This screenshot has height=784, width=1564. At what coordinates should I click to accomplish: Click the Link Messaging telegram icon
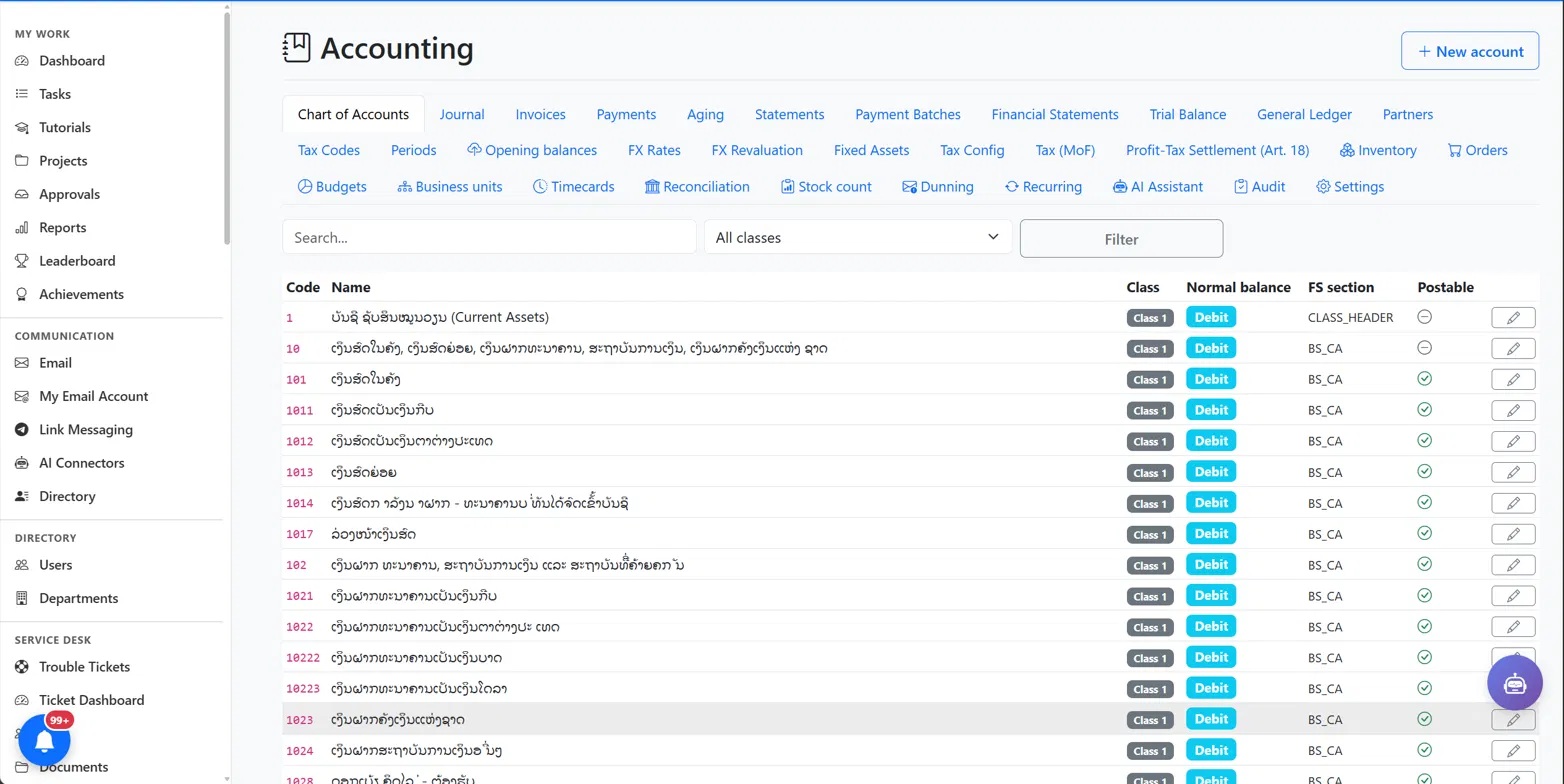coord(22,430)
